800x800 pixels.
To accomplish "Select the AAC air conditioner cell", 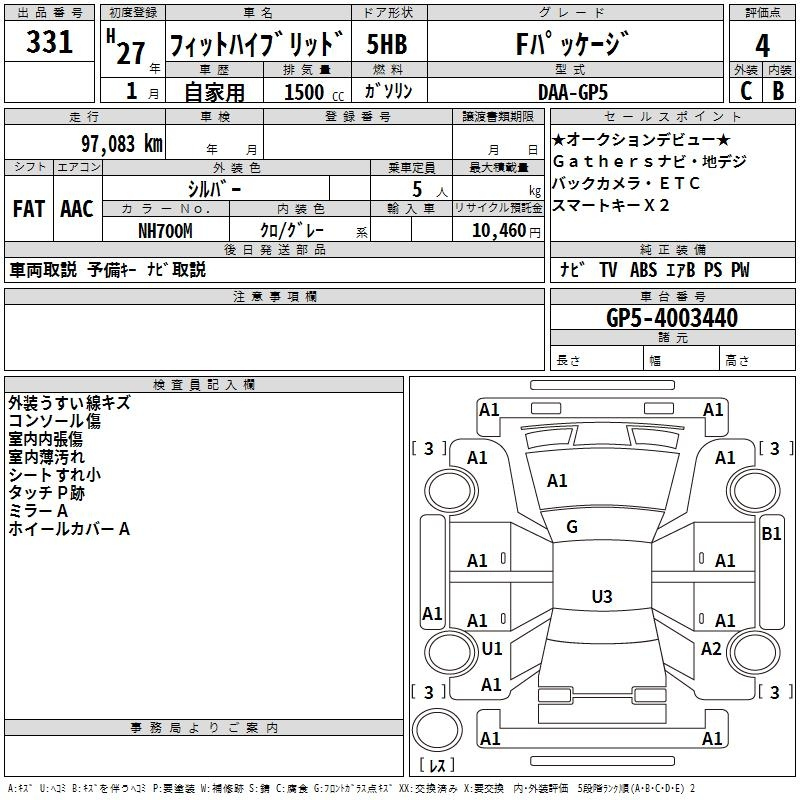I will (x=77, y=208).
